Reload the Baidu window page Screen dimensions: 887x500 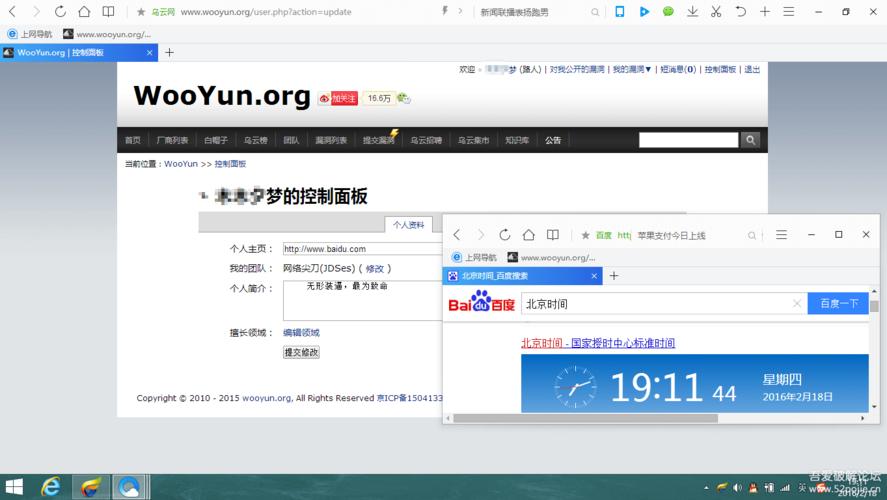(505, 235)
